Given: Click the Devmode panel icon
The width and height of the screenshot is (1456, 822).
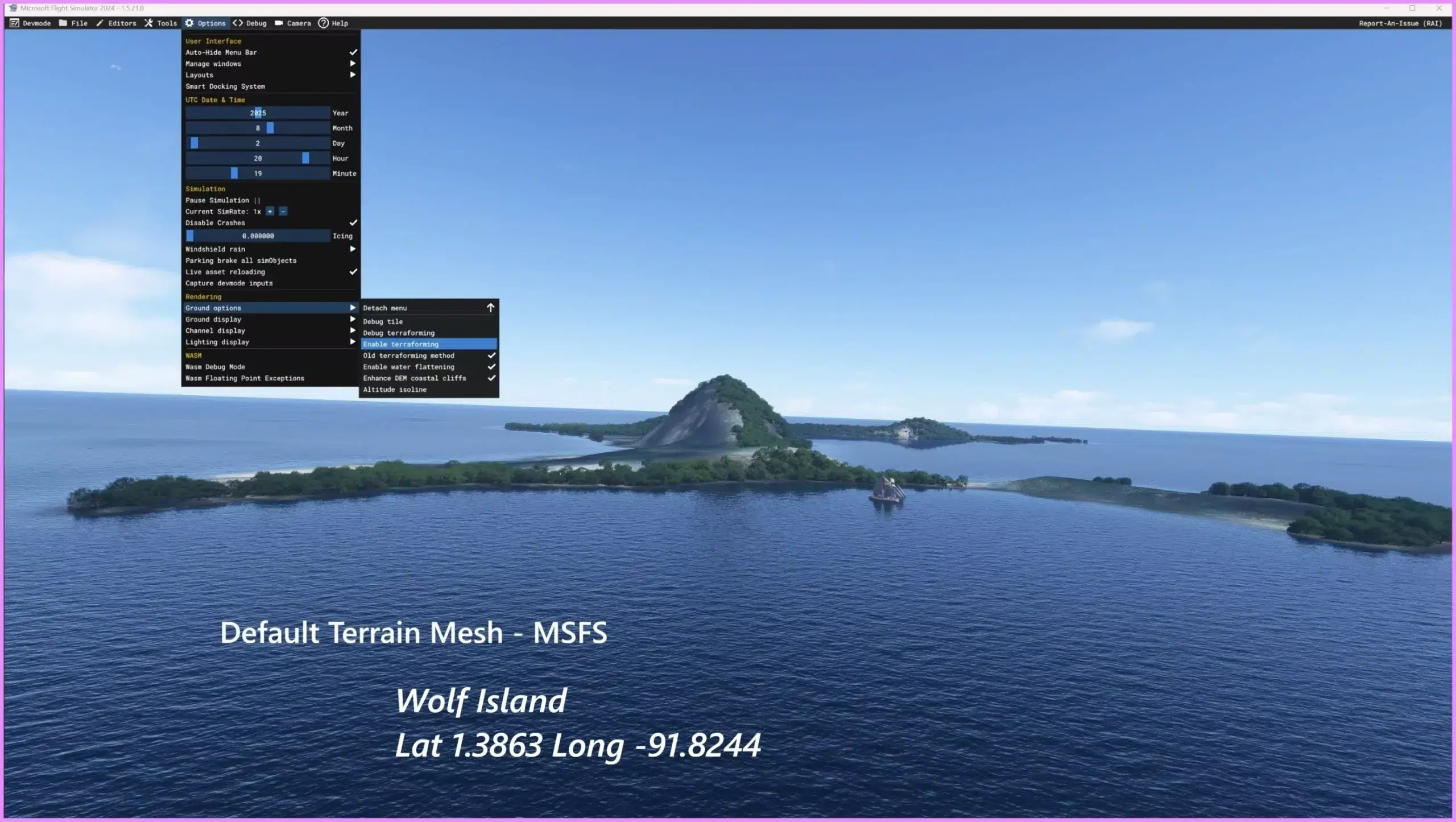Looking at the screenshot, I should tap(14, 23).
